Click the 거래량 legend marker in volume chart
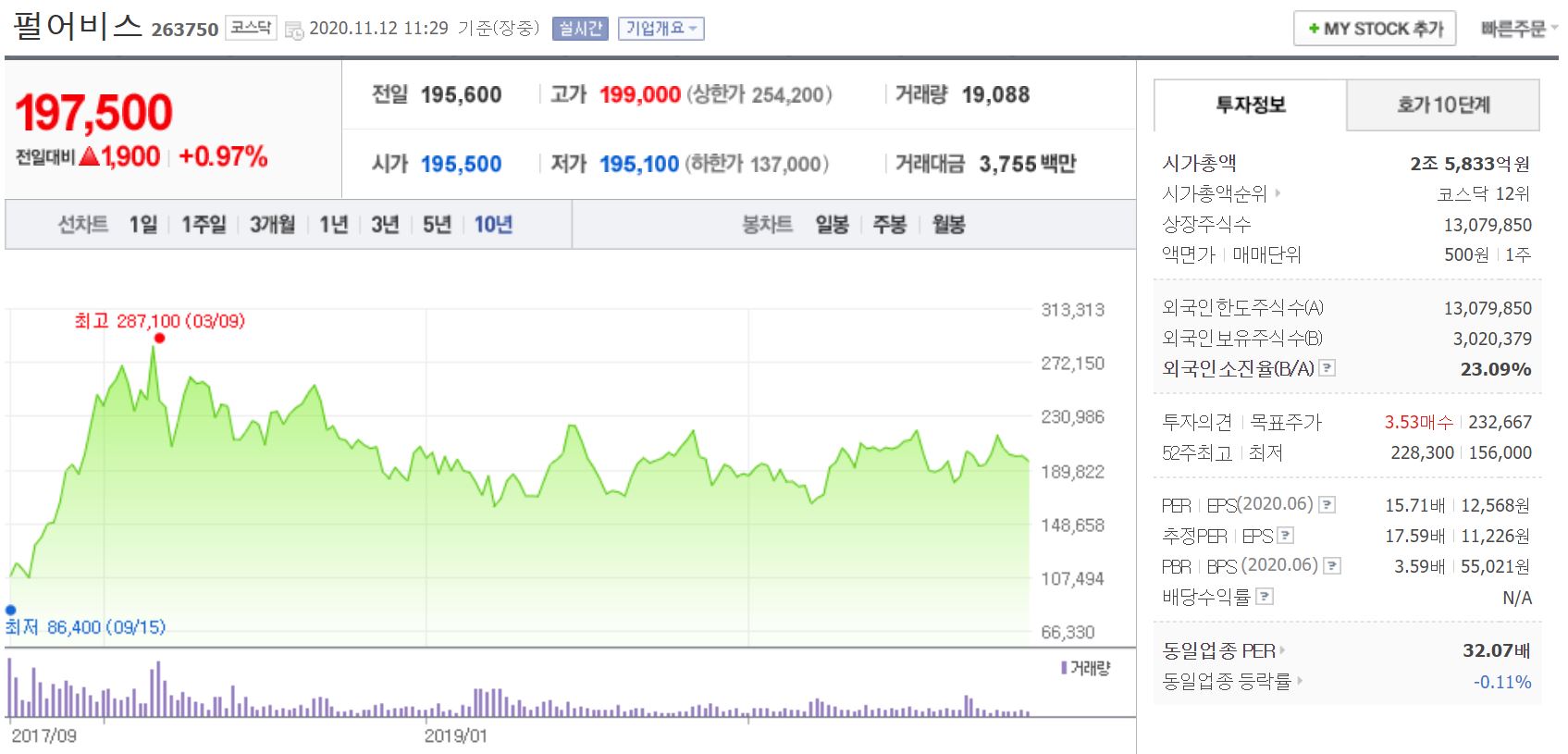1568x754 pixels. click(x=1064, y=667)
